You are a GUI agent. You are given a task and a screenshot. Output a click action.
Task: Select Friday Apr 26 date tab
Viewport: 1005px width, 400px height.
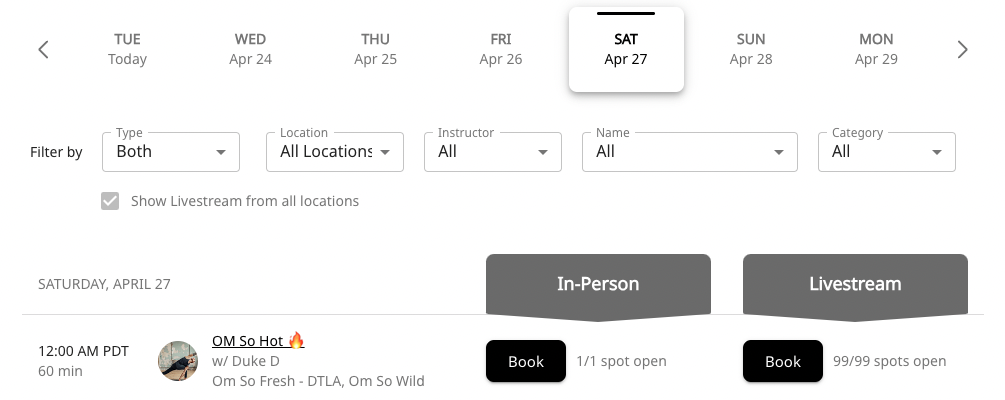tap(501, 49)
